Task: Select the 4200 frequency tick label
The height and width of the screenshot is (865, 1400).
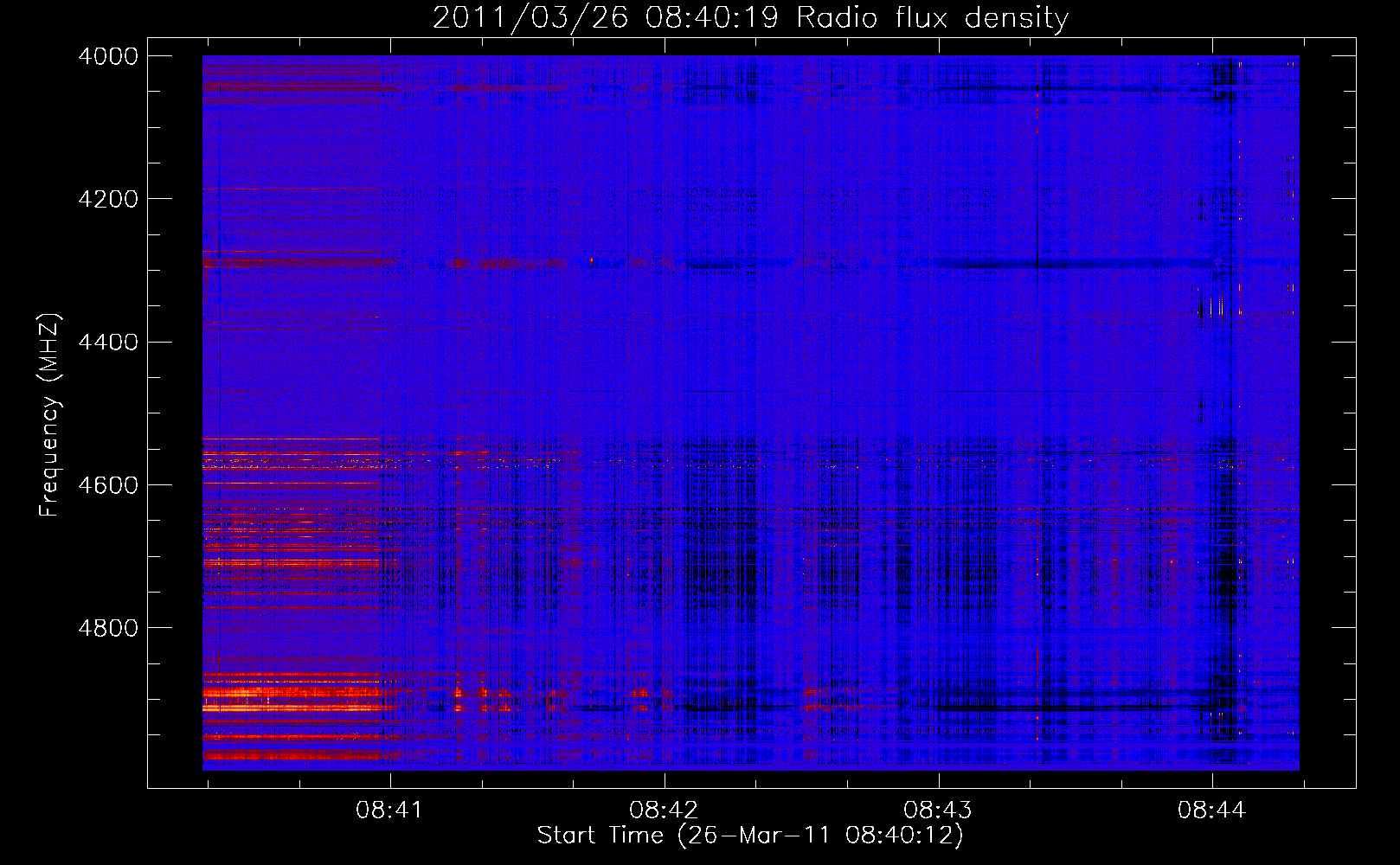Action: (x=108, y=199)
